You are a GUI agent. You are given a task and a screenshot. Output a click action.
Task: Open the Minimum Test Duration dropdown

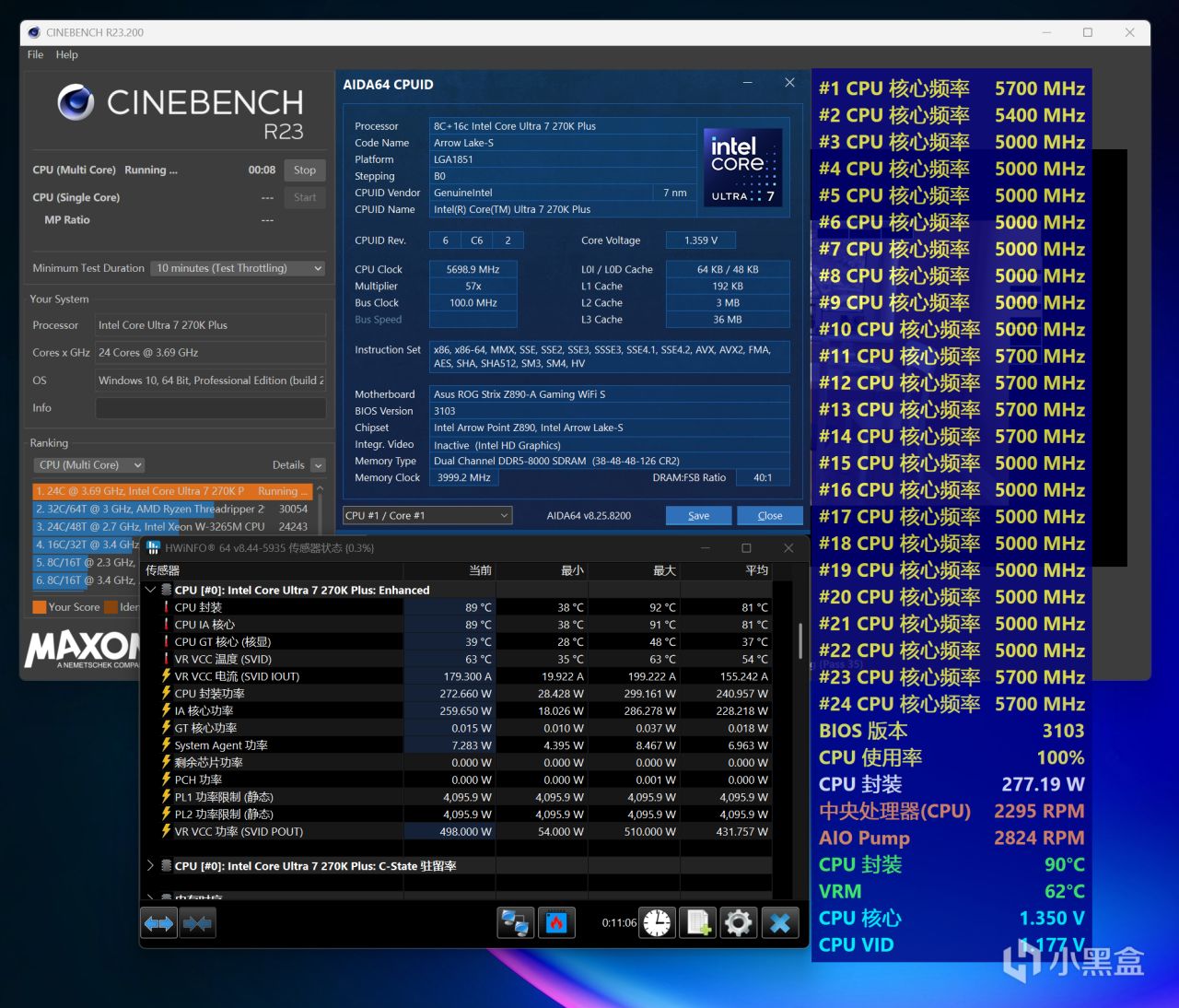click(239, 268)
